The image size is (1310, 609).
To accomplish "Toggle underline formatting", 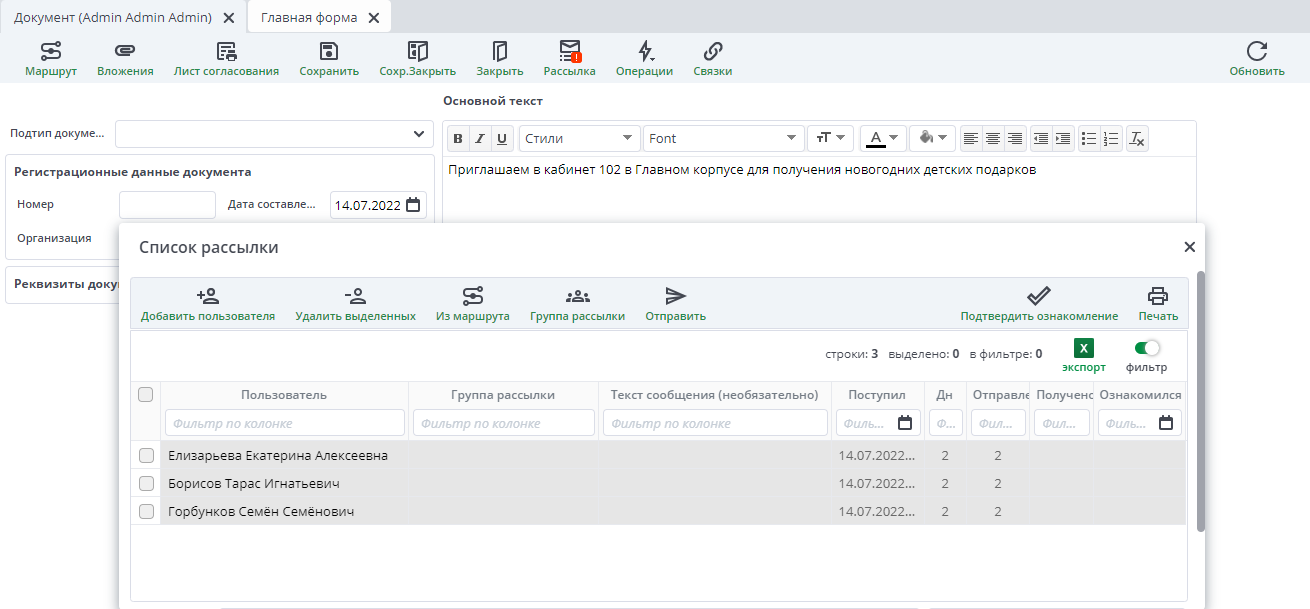I will (502, 139).
